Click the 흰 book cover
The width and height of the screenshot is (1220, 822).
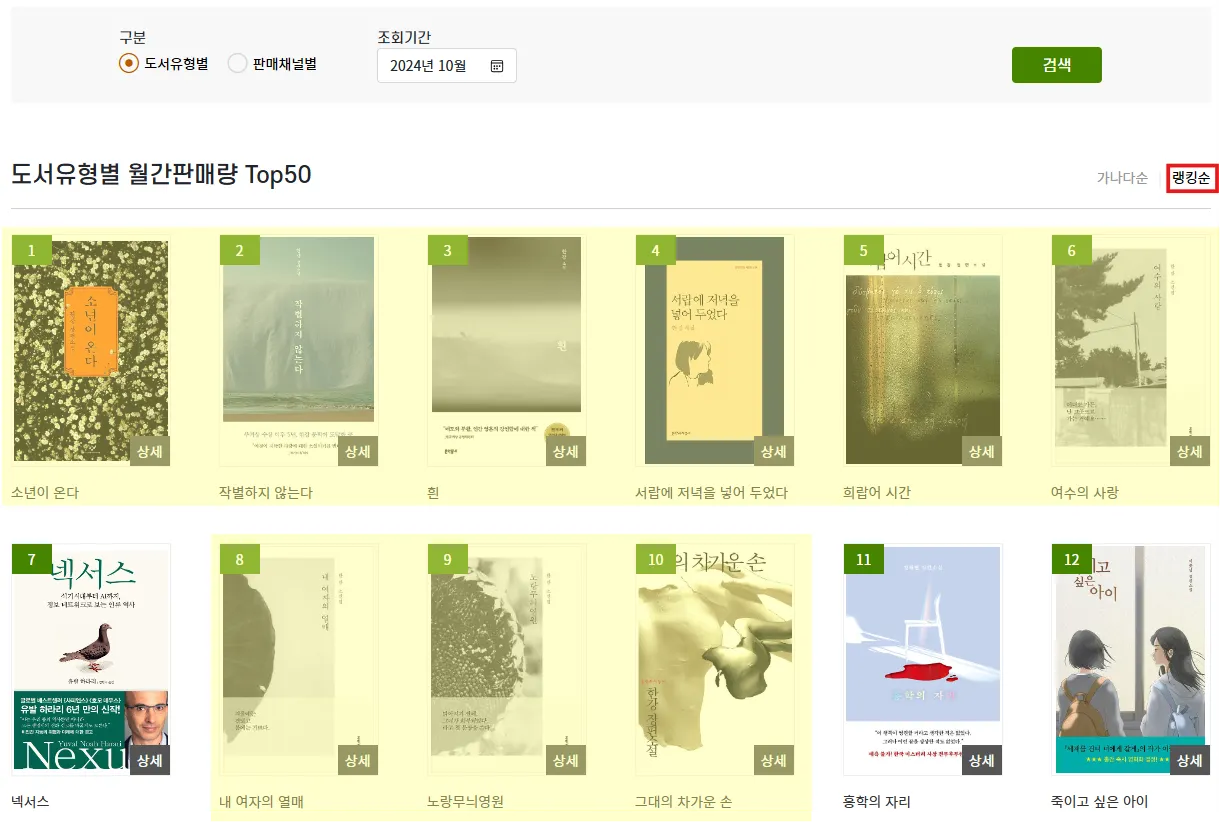pyautogui.click(x=507, y=351)
